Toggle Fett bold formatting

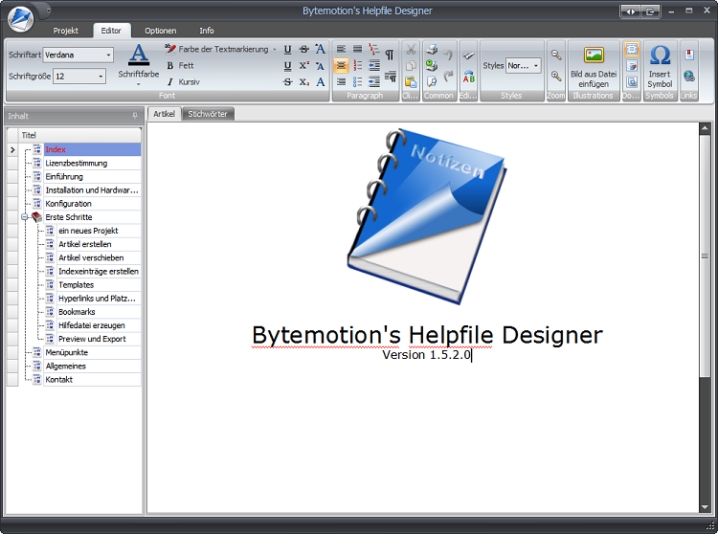(x=170, y=65)
